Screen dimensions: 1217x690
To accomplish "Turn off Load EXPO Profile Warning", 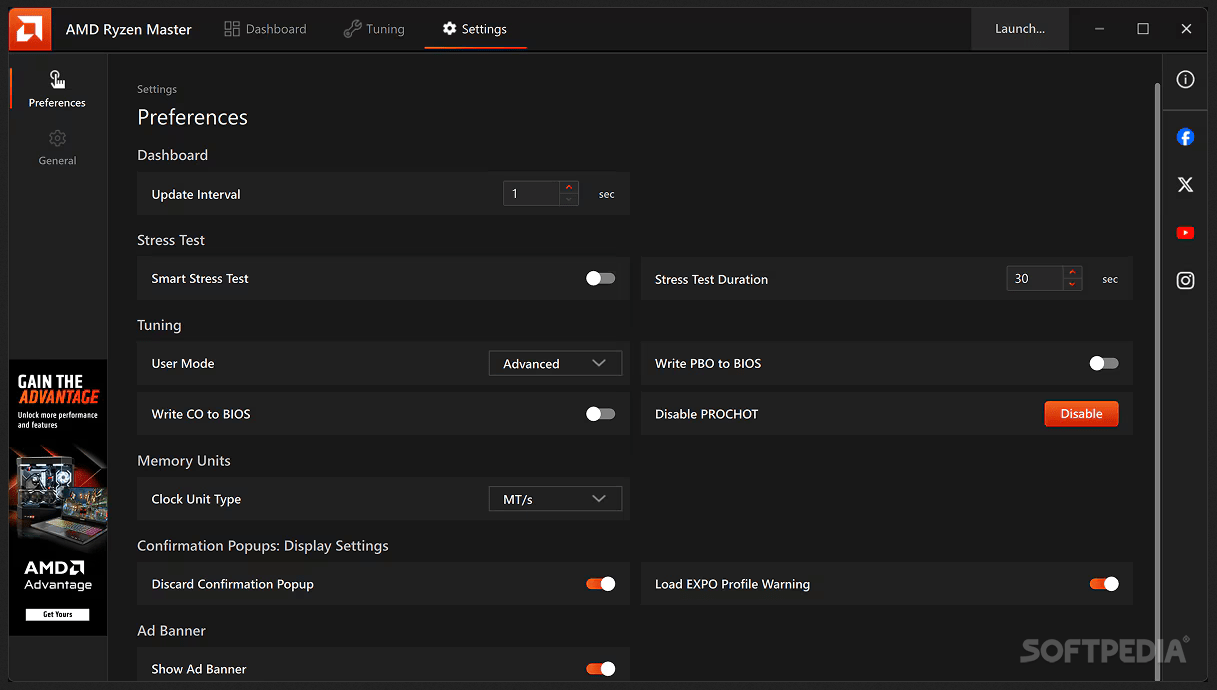I will click(x=1104, y=583).
